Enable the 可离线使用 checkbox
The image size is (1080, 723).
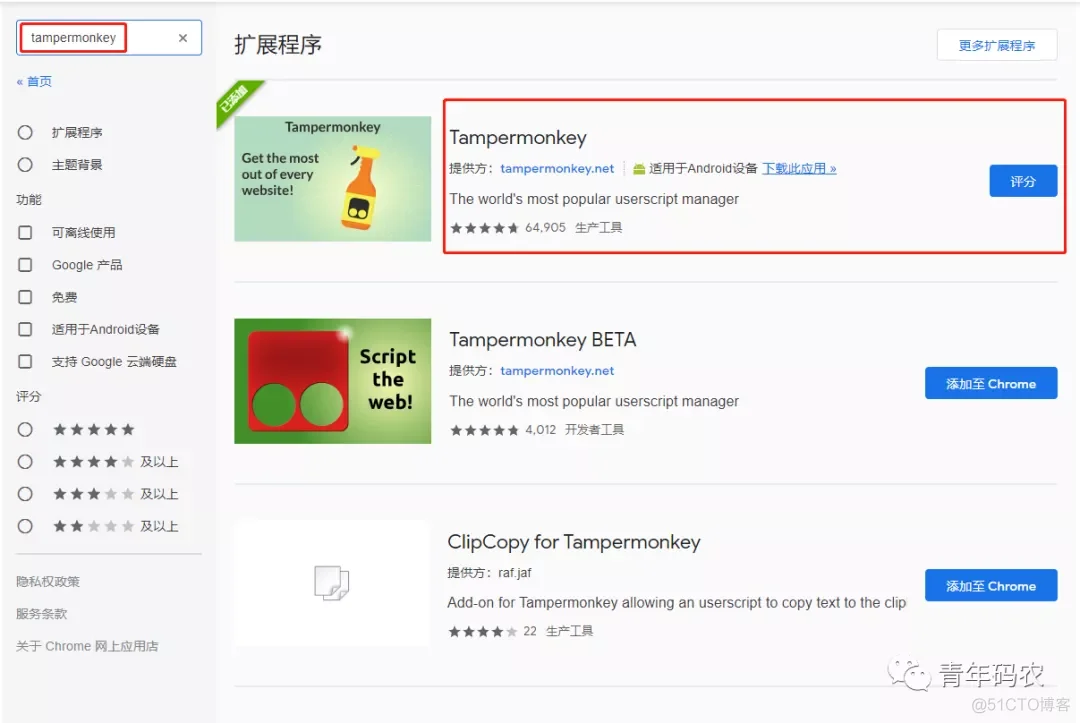(25, 233)
